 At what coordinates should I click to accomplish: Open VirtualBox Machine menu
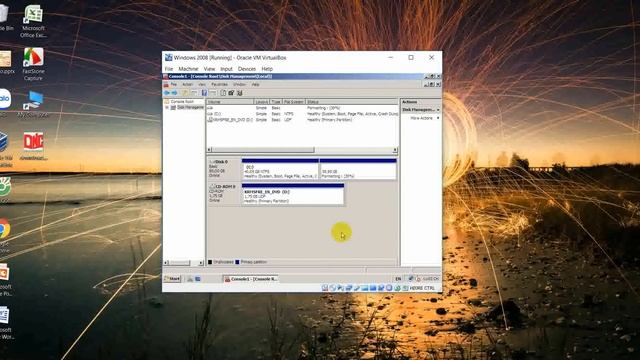pyautogui.click(x=188, y=69)
